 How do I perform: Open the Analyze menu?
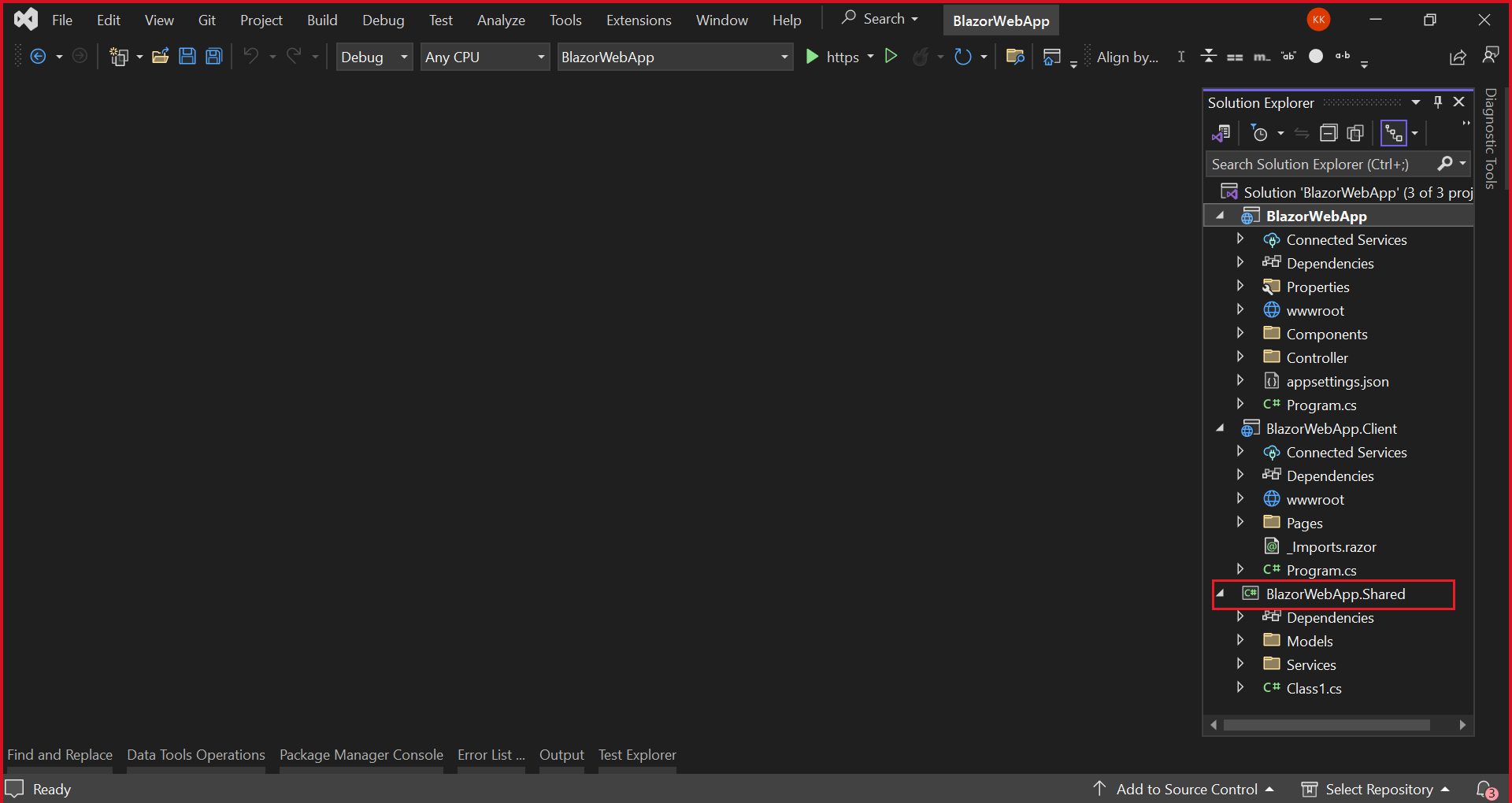tap(501, 20)
